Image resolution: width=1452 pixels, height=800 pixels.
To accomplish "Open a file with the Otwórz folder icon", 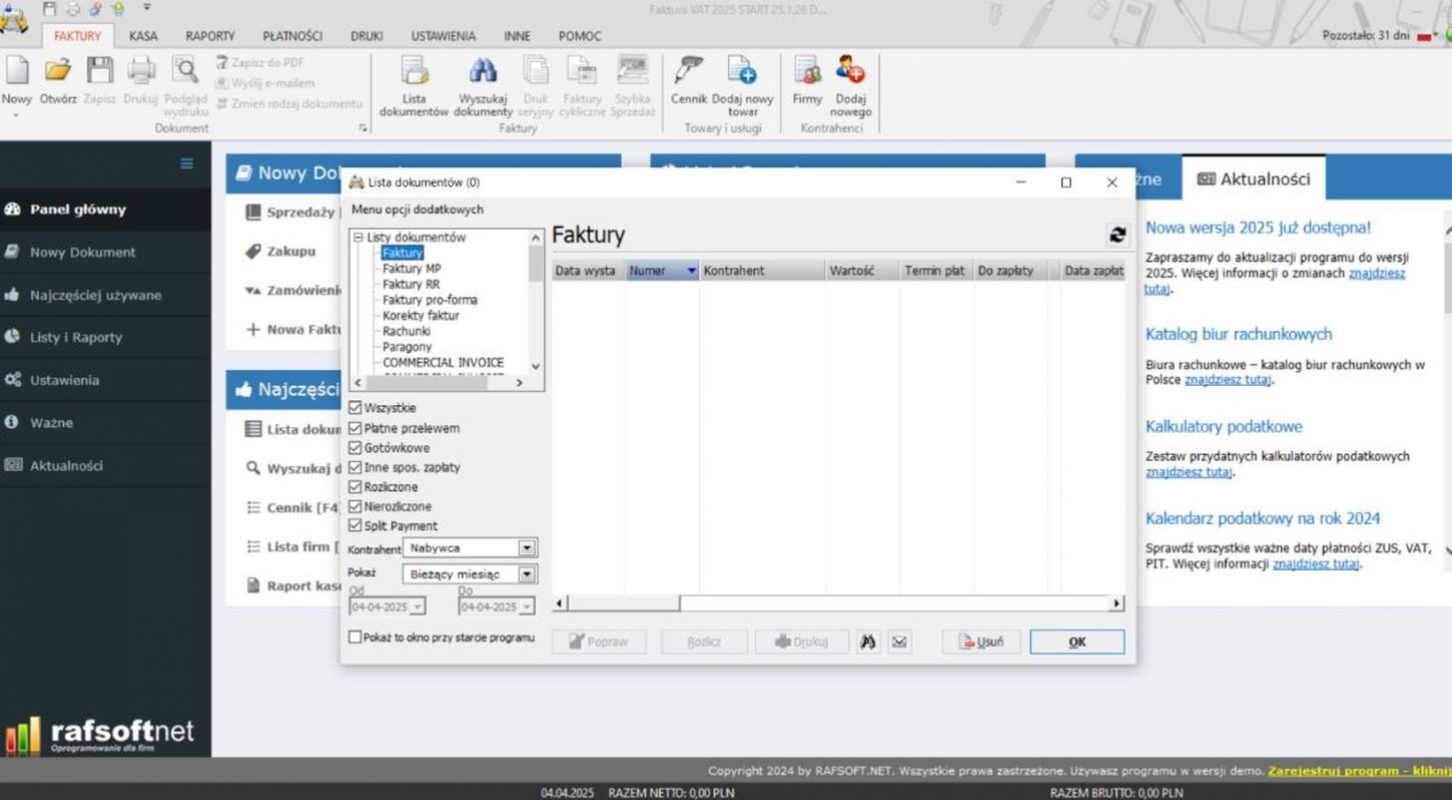I will [x=58, y=70].
